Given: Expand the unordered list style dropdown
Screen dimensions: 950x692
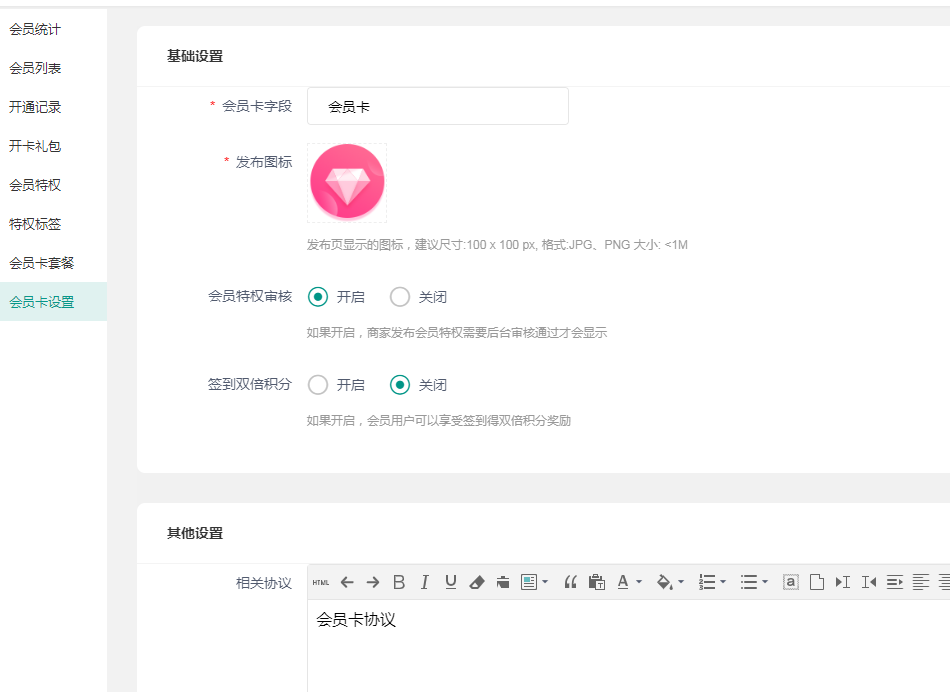Looking at the screenshot, I should coord(765,582).
